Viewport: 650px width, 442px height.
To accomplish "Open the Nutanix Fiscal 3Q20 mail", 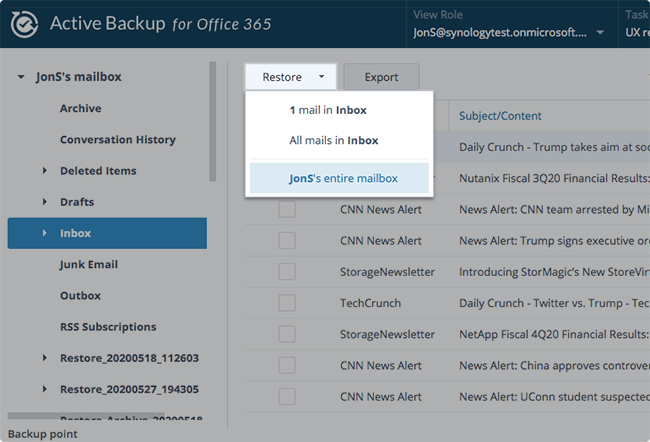I will 554,178.
